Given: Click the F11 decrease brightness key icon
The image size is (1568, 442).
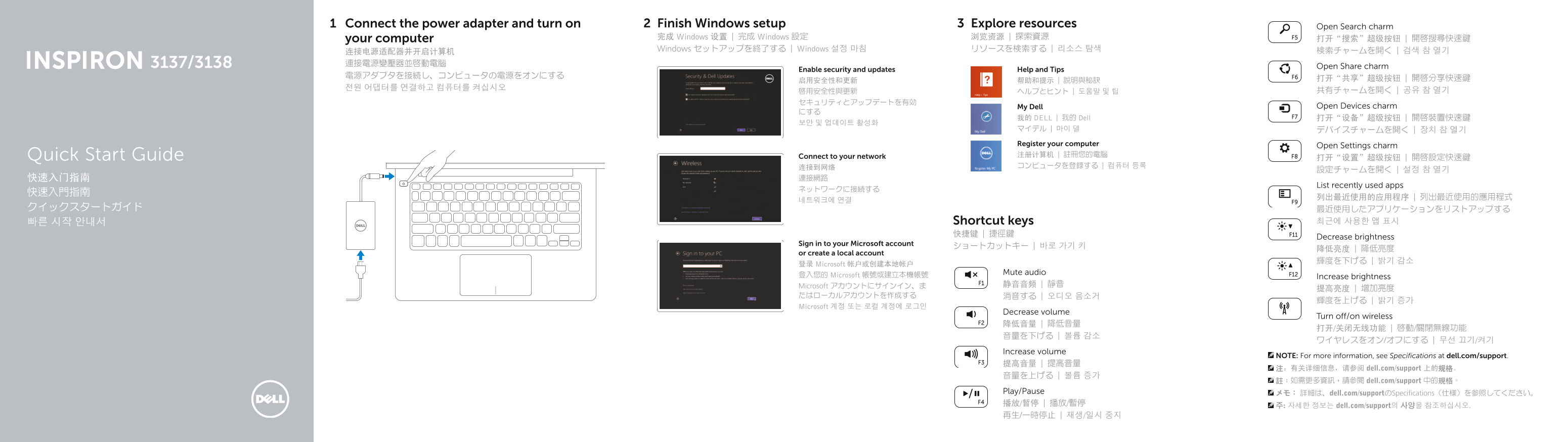Looking at the screenshot, I should pyautogui.click(x=1284, y=230).
